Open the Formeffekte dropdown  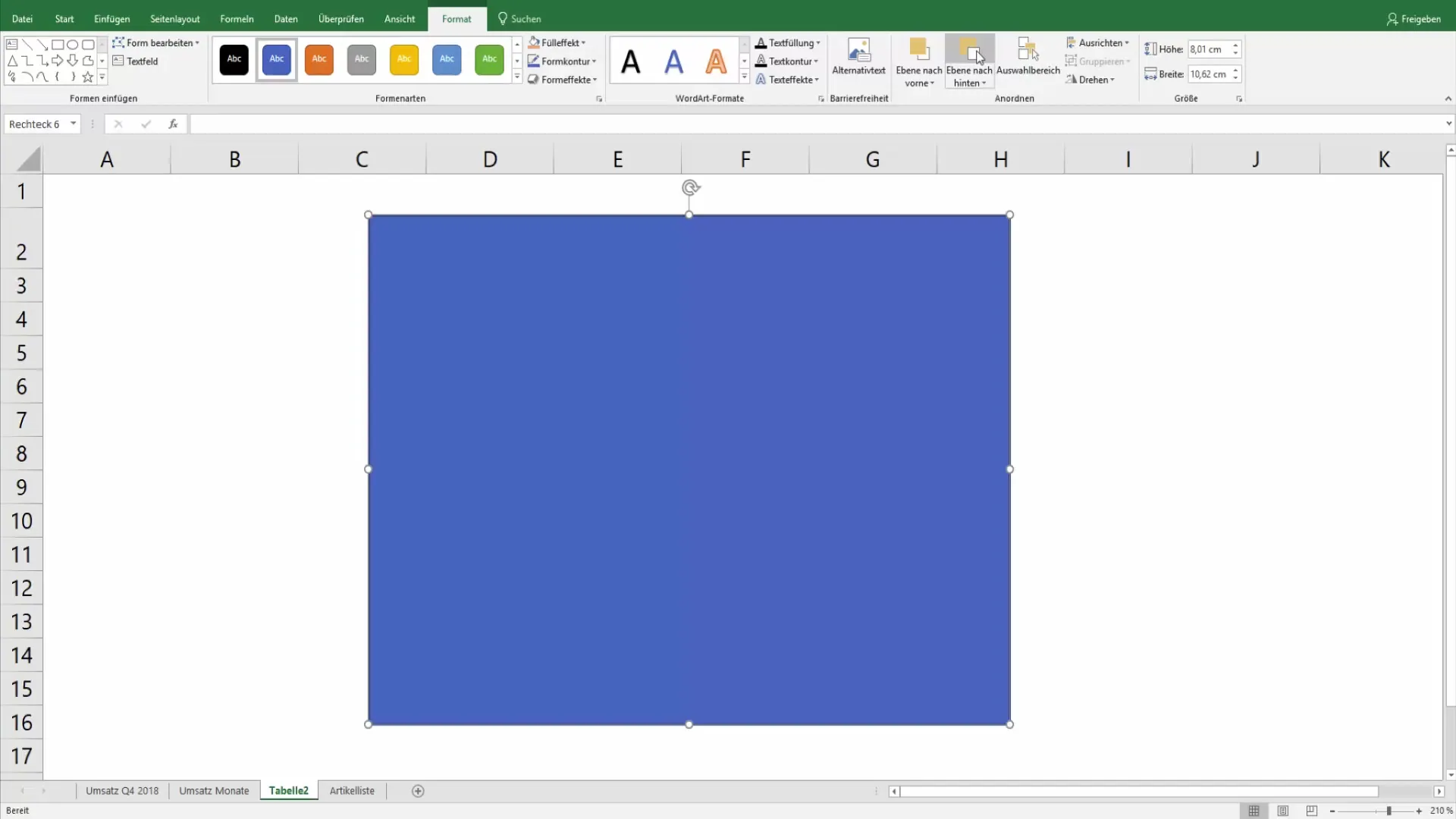pos(563,80)
